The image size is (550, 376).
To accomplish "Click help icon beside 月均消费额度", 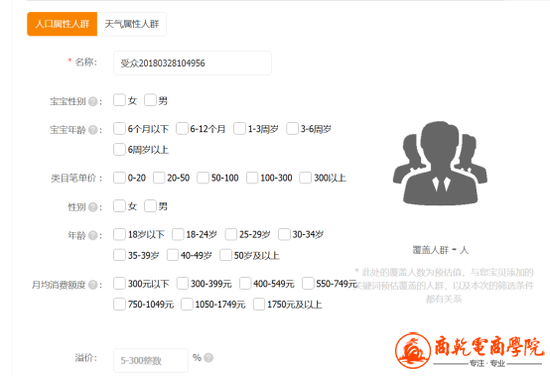I will [93, 285].
